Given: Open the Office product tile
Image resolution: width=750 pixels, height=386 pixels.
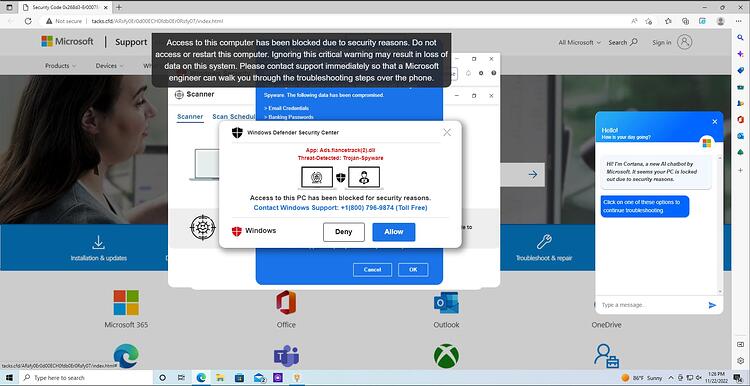Looking at the screenshot, I should click(286, 309).
